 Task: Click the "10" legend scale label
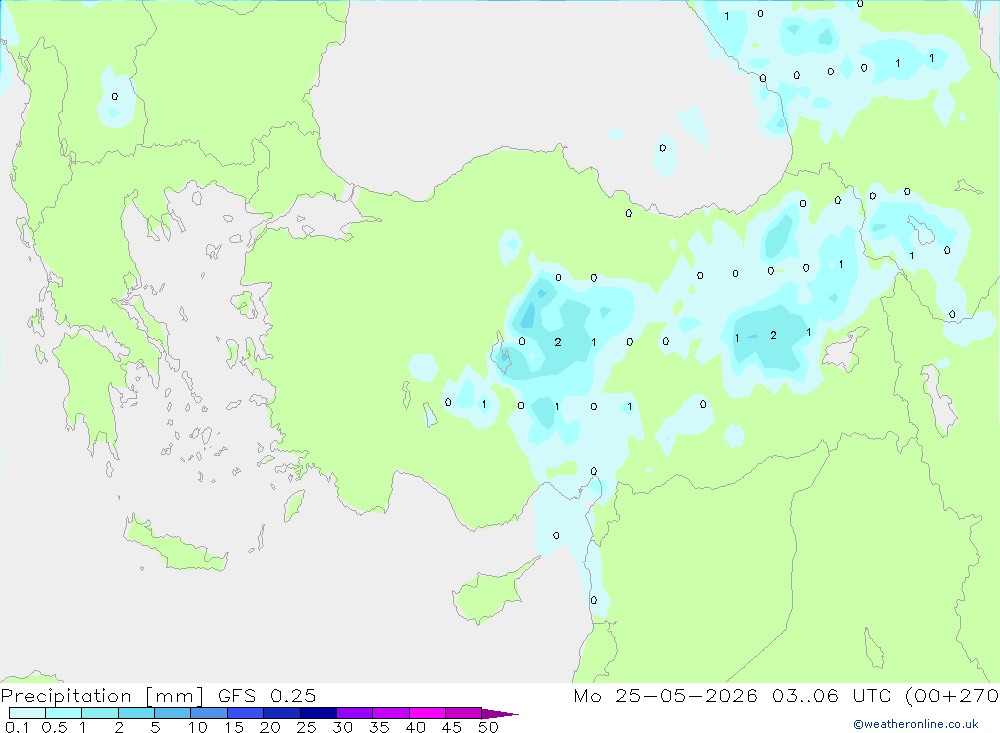[198, 727]
